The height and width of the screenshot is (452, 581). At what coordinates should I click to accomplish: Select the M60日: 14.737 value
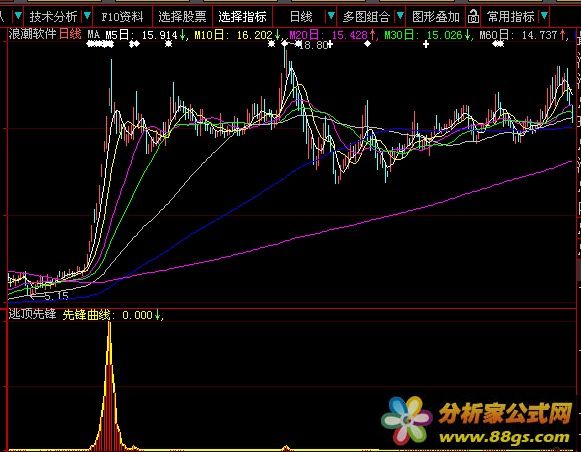pyautogui.click(x=522, y=35)
